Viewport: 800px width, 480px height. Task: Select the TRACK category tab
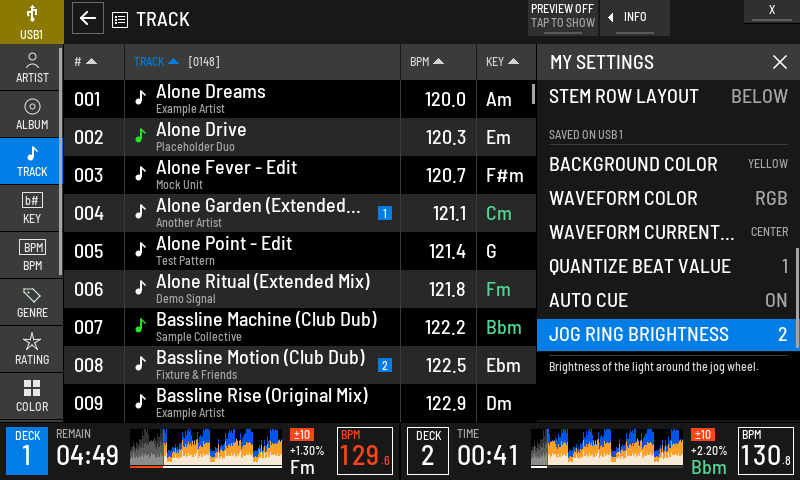point(32,162)
